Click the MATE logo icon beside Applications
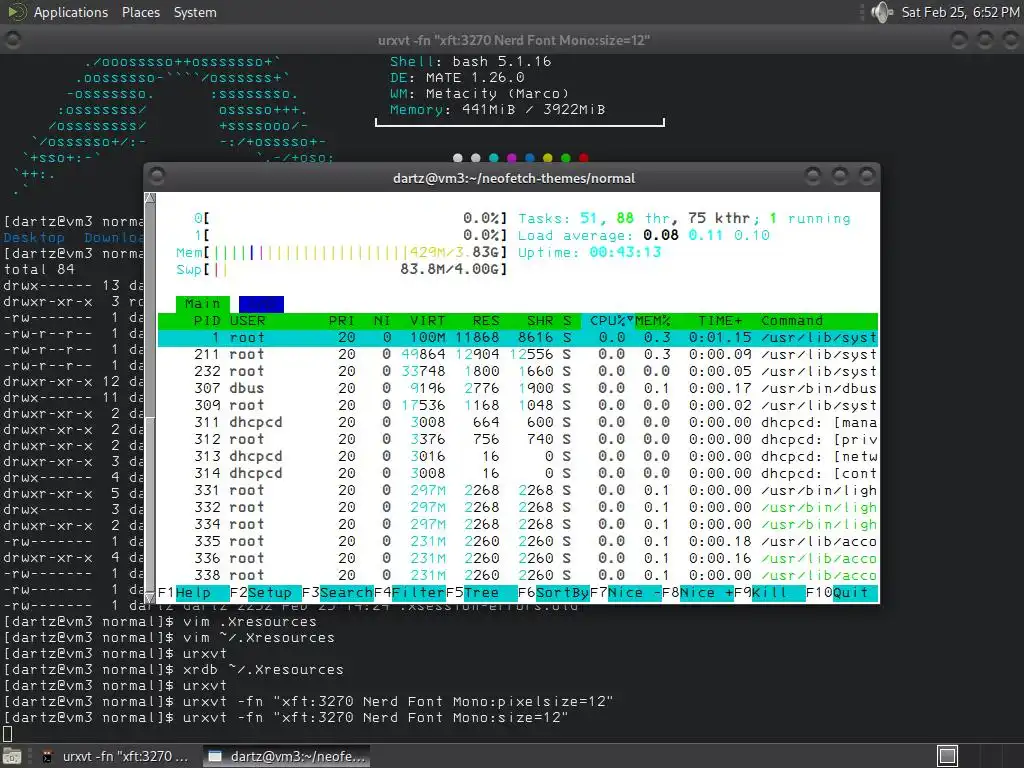 pyautogui.click(x=16, y=12)
